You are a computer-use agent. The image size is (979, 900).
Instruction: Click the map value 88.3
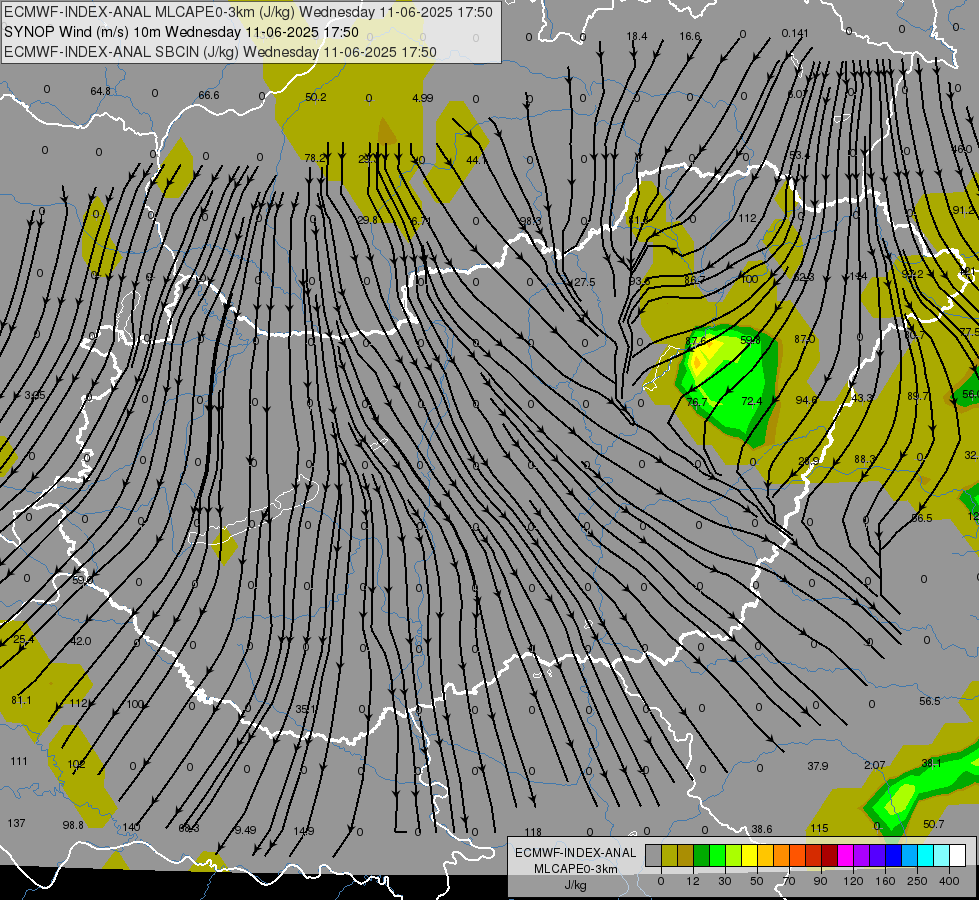coord(865,459)
